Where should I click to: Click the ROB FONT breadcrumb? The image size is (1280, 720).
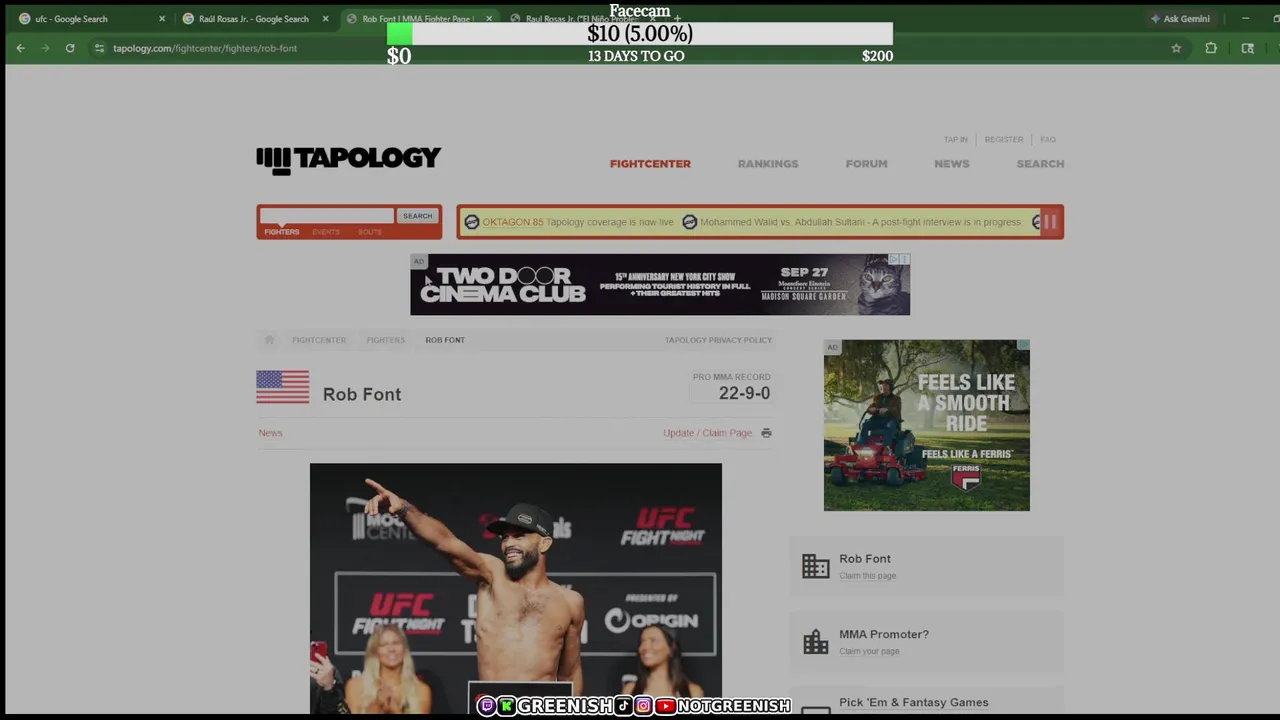point(445,340)
